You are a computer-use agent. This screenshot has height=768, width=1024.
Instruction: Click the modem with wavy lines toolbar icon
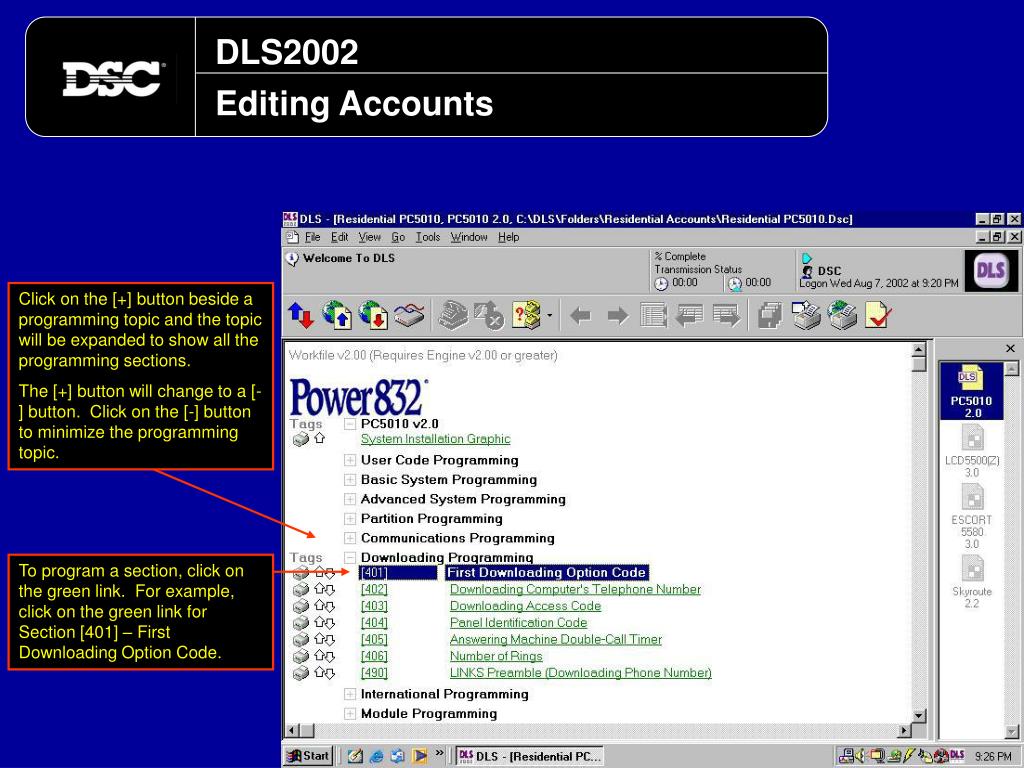[x=409, y=315]
